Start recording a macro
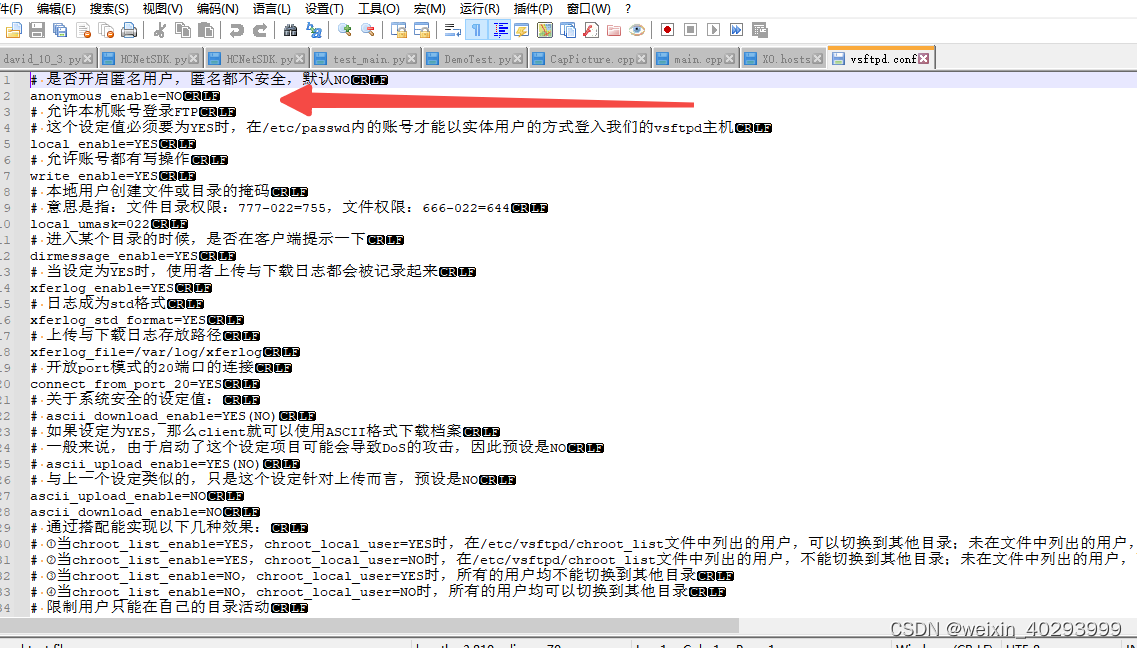 pyautogui.click(x=668, y=31)
